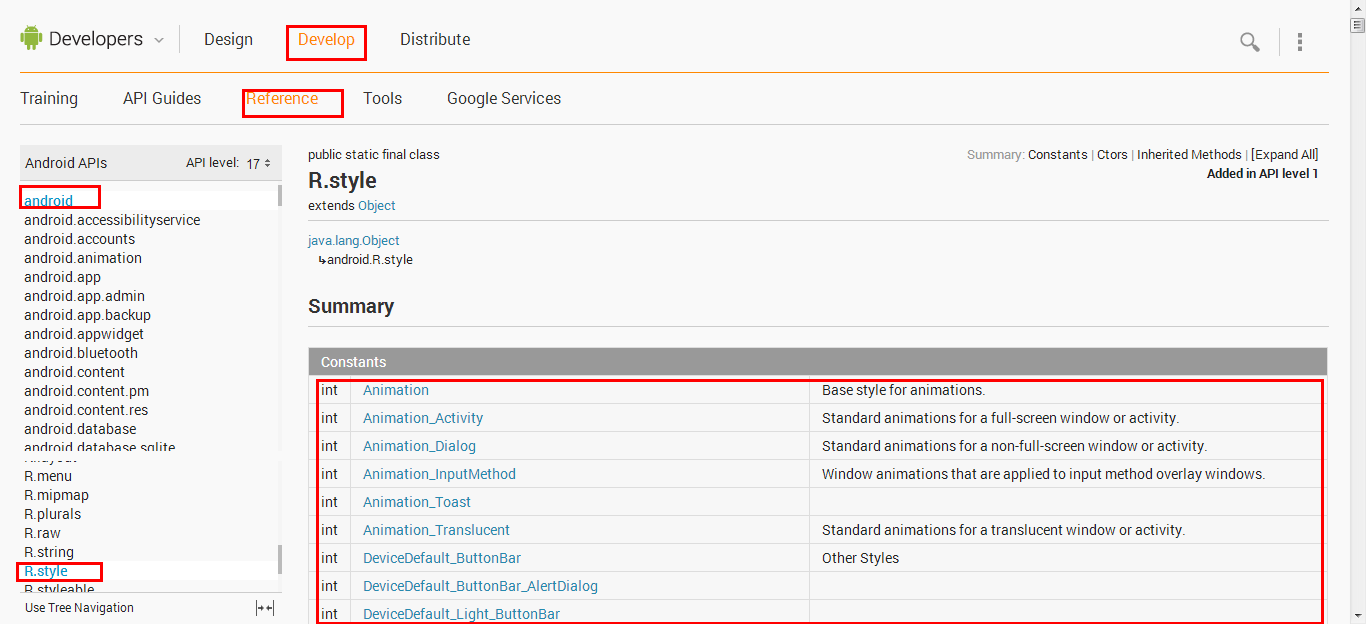1366x624 pixels.
Task: Open the R.menu class
Action: (x=48, y=476)
